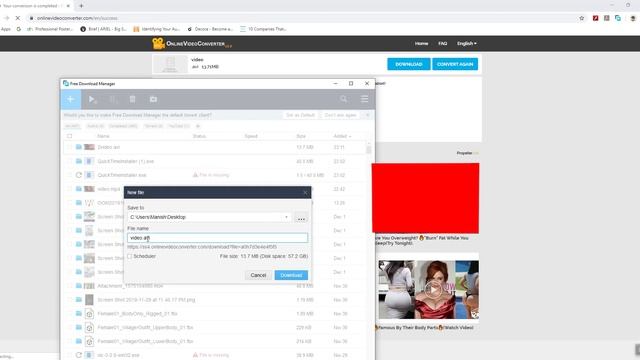Select the Attachment mov download row
Screen dimensions: 640x360
point(215,286)
